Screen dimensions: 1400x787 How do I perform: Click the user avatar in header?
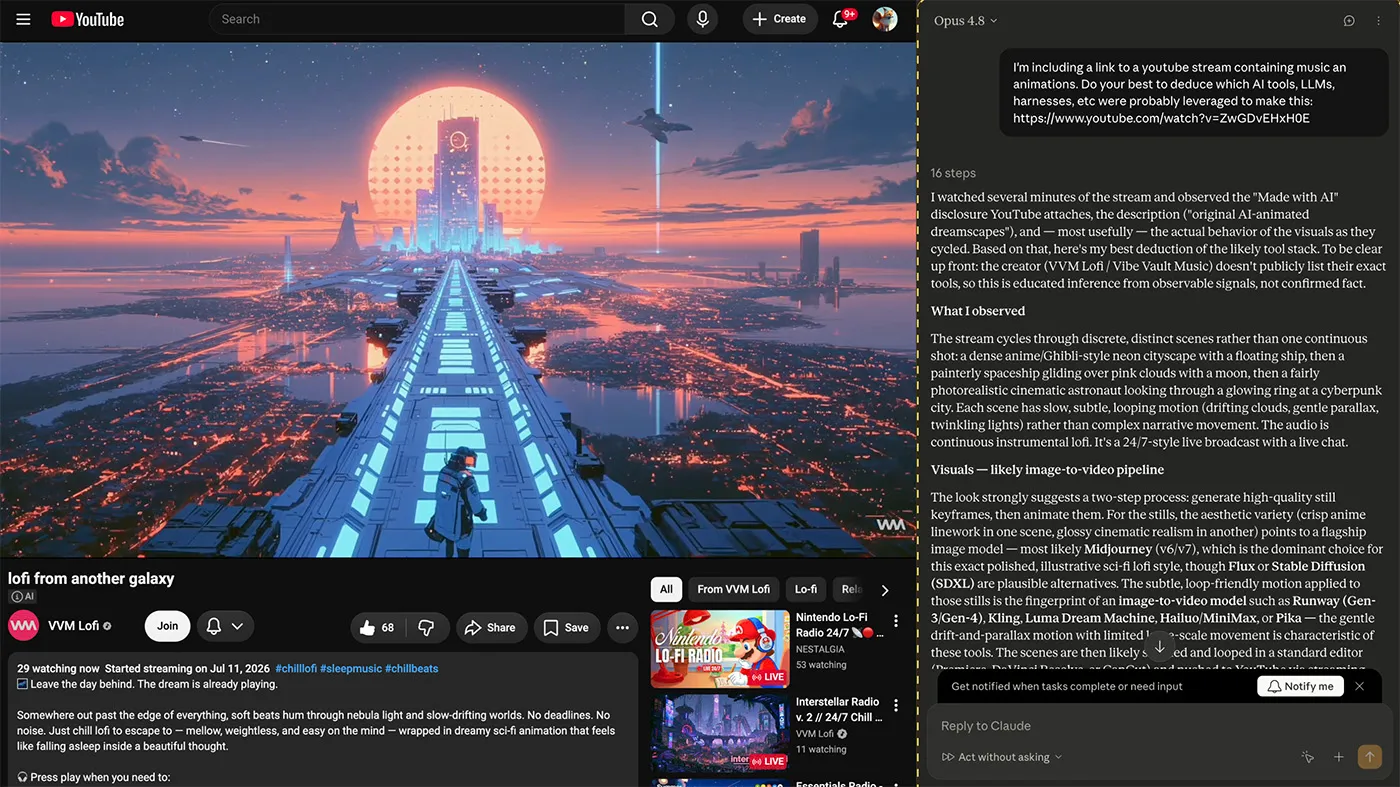(885, 19)
